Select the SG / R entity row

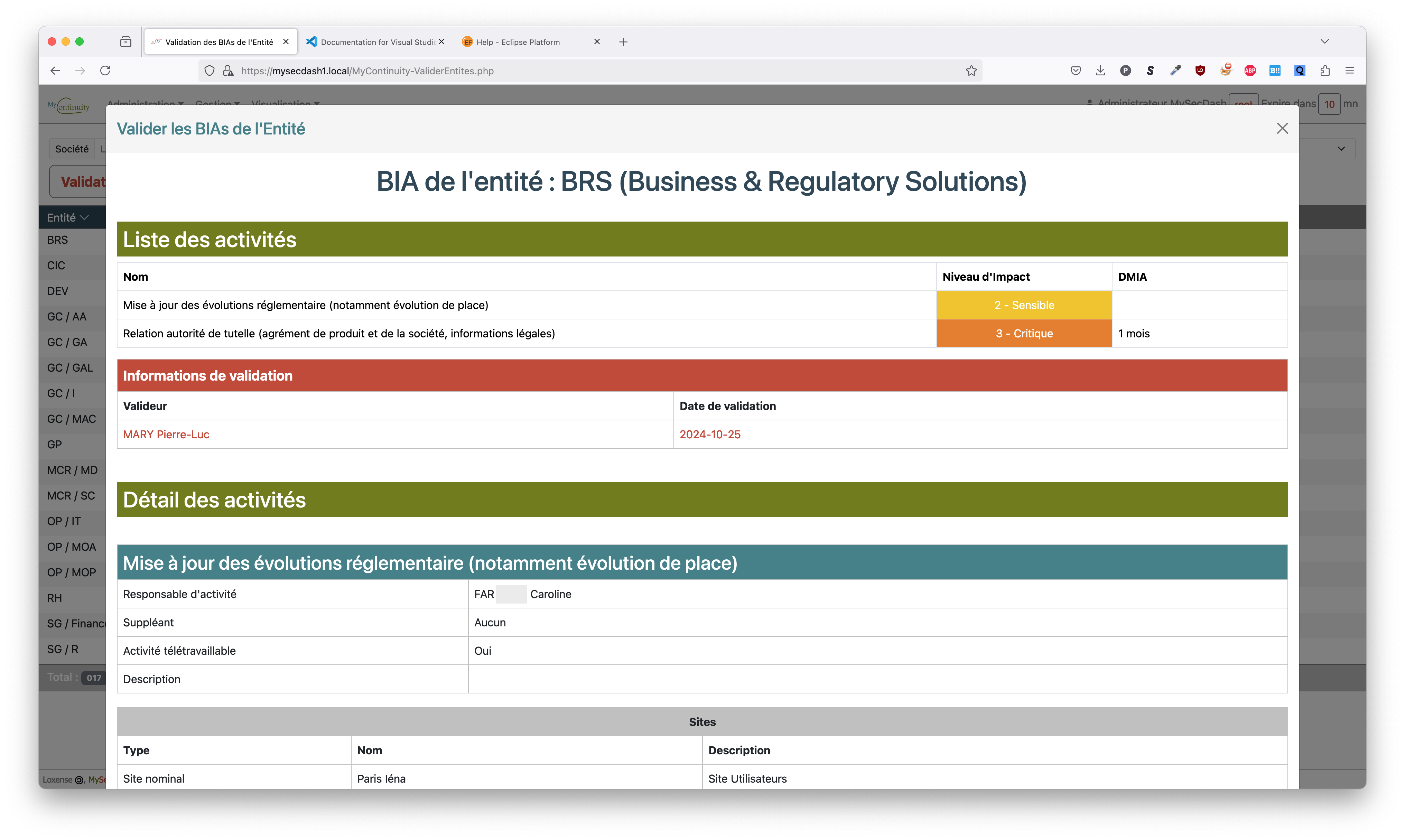(73, 649)
